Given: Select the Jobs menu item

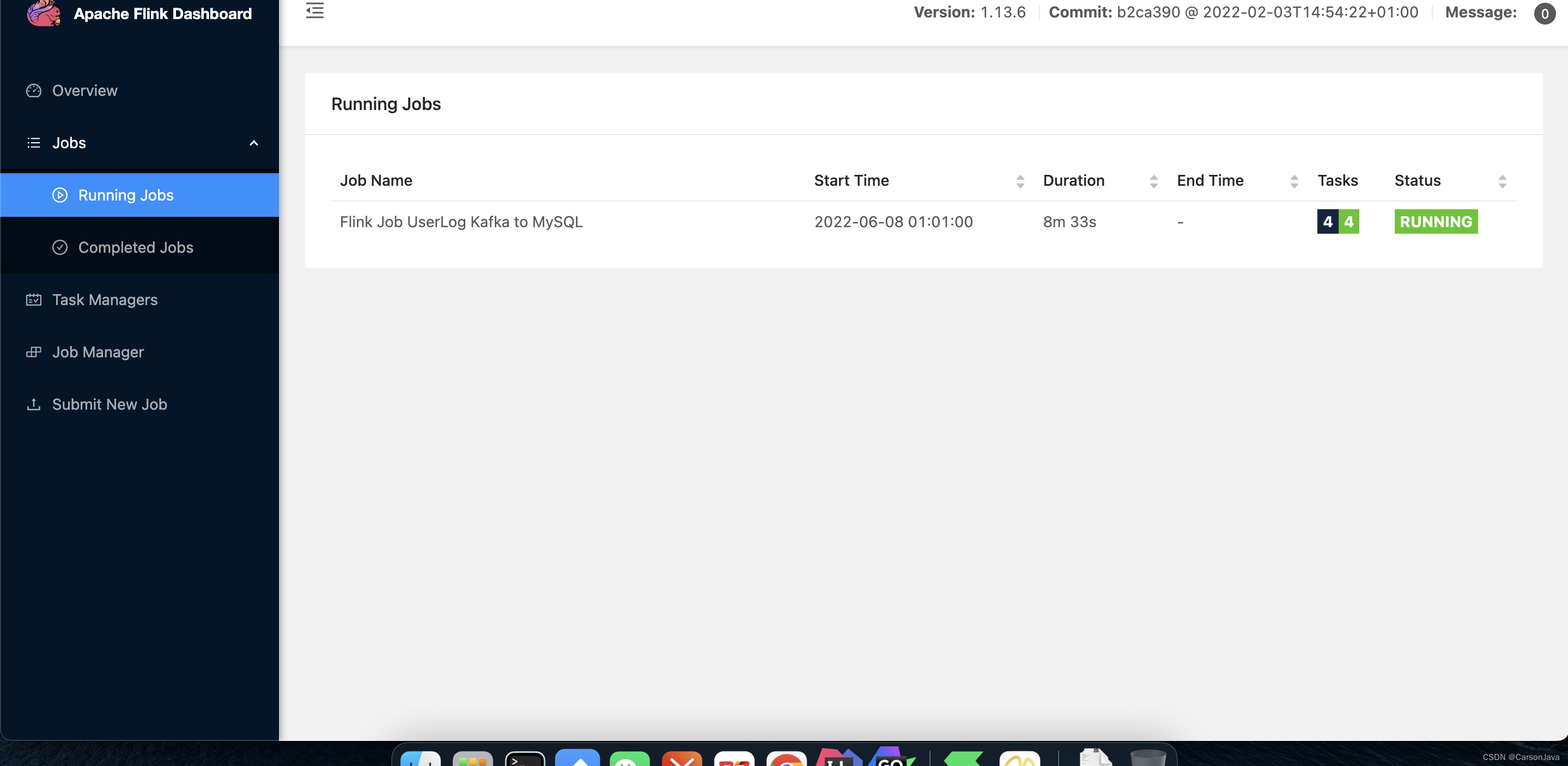Looking at the screenshot, I should point(139,143).
